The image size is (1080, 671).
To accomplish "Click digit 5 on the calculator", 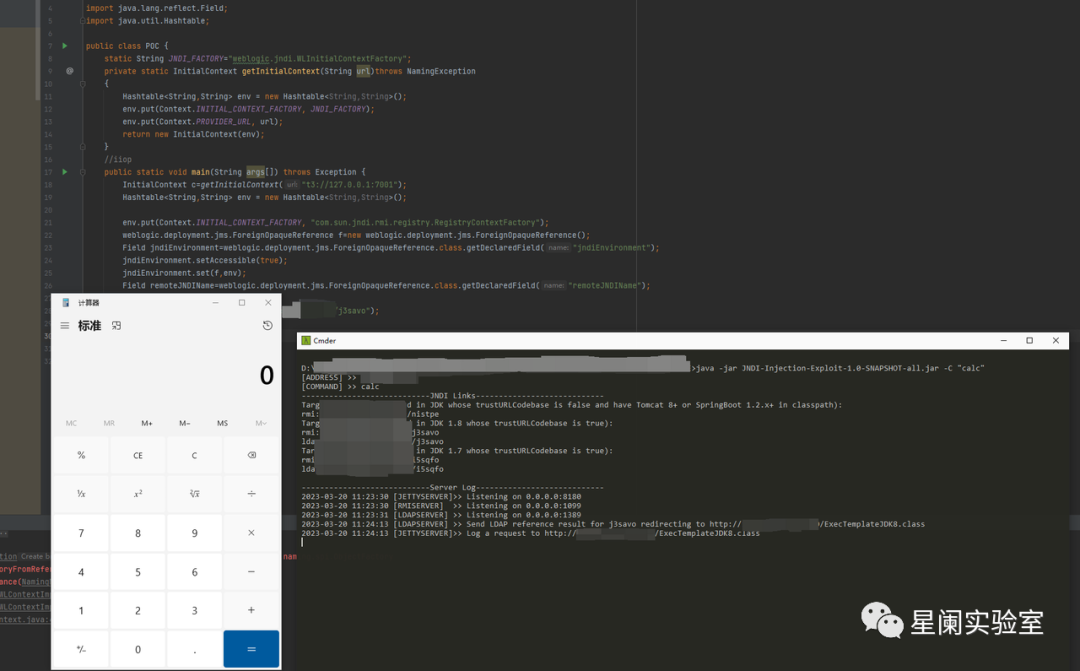I will coord(138,572).
